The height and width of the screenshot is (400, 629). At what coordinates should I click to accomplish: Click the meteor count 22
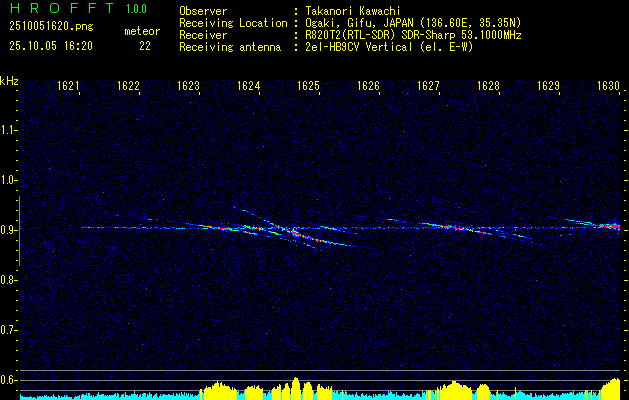(x=145, y=46)
